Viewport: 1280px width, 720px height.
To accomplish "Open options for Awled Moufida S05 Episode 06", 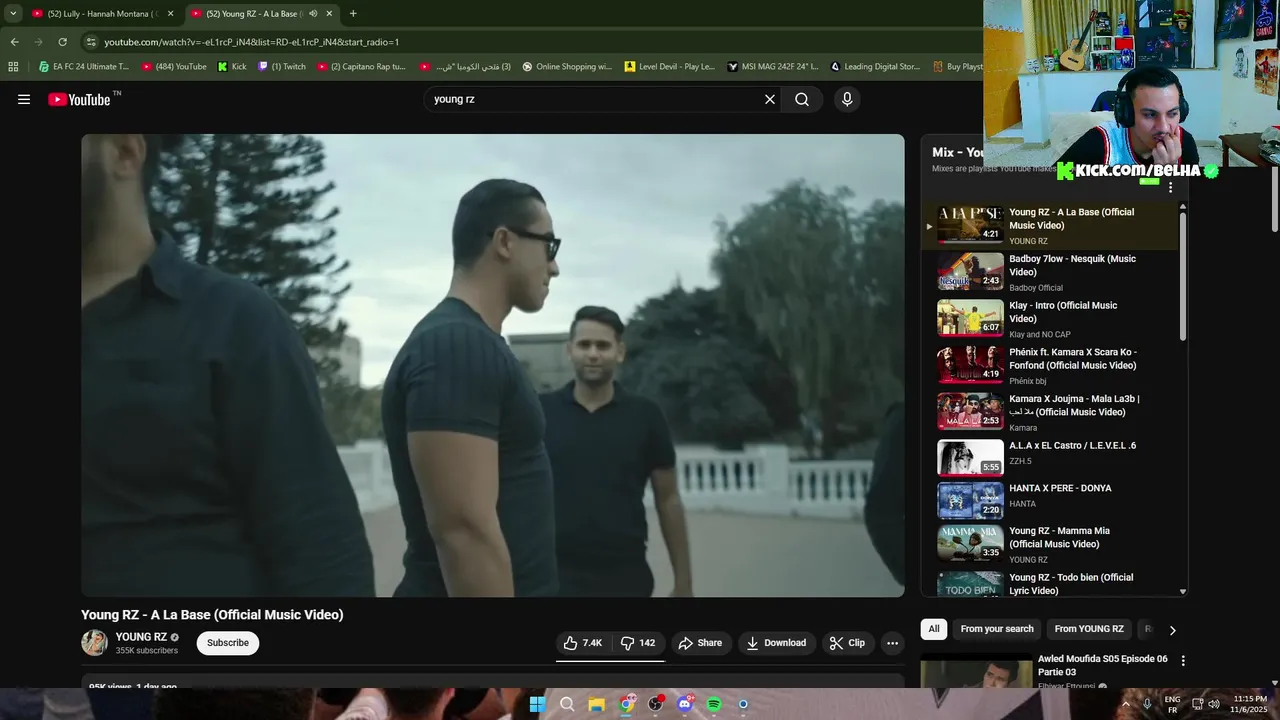I will (x=1183, y=661).
